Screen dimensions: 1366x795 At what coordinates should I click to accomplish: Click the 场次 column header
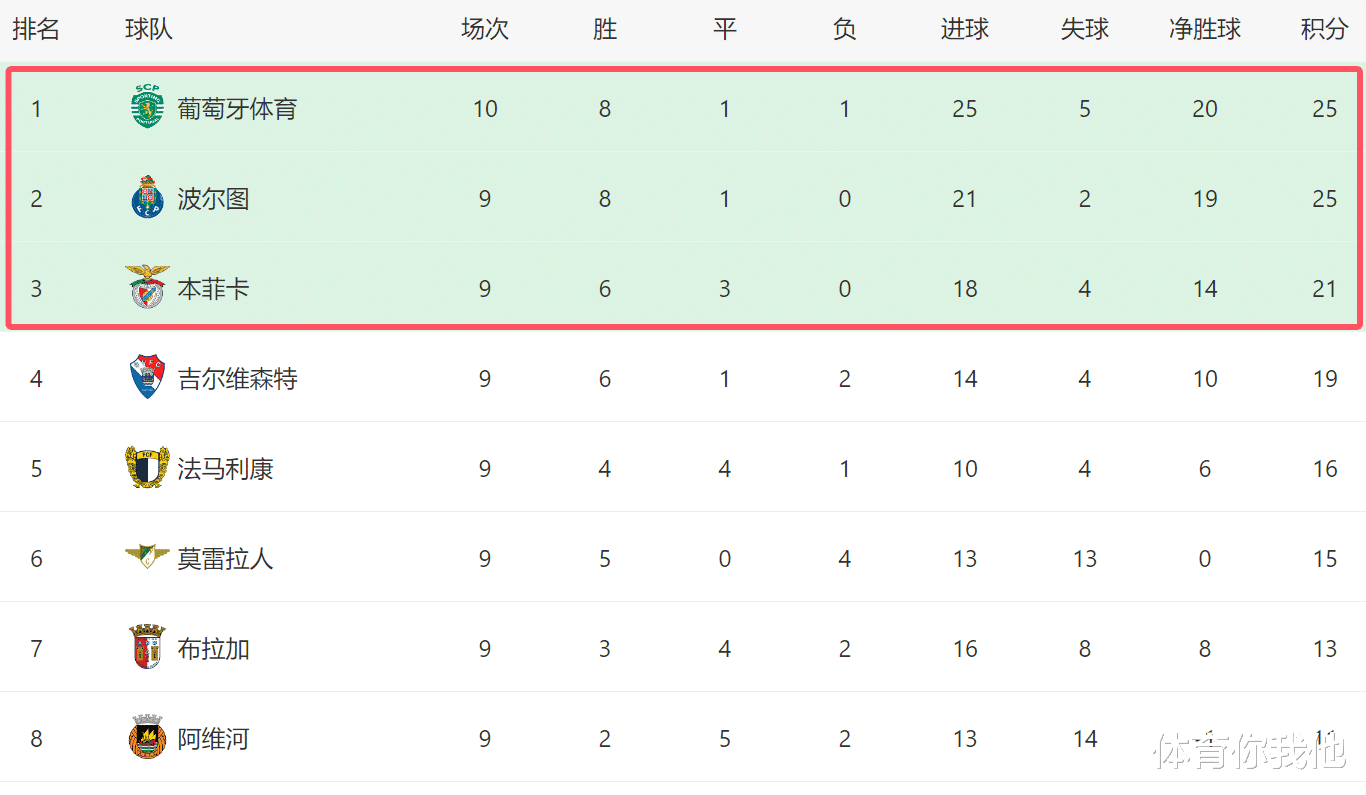(x=485, y=30)
